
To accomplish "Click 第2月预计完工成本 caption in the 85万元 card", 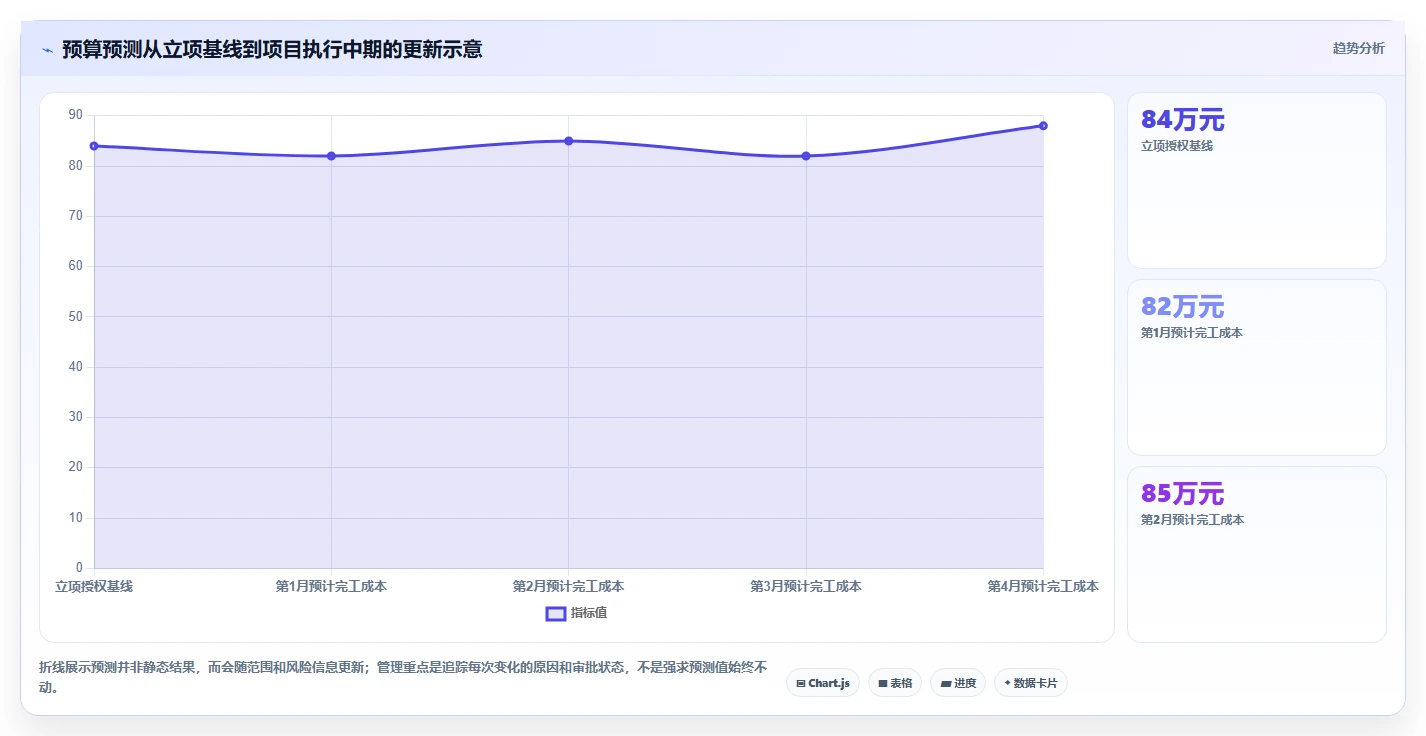I will point(1192,520).
